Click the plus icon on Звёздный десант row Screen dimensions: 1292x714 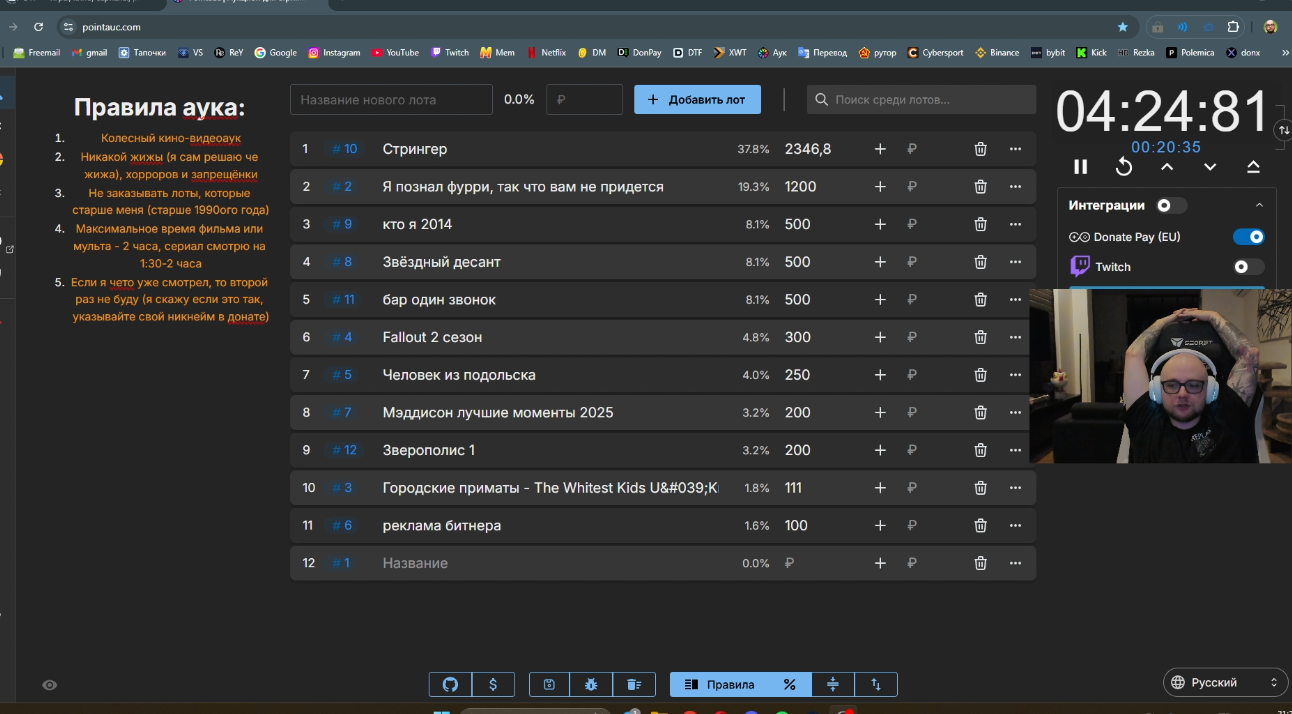[880, 262]
